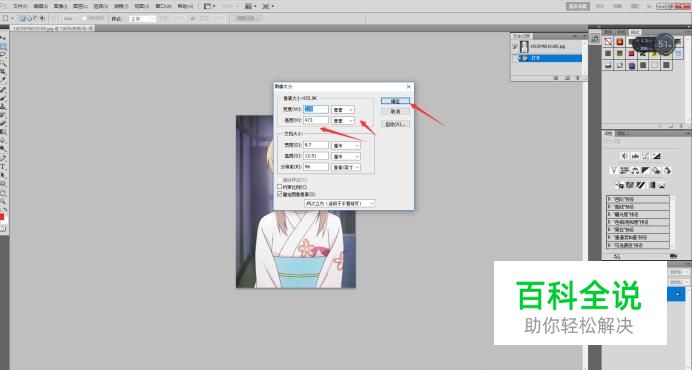Screen dimensions: 692x370
Task: Open the 帮助(H) menu
Action: [185, 6]
